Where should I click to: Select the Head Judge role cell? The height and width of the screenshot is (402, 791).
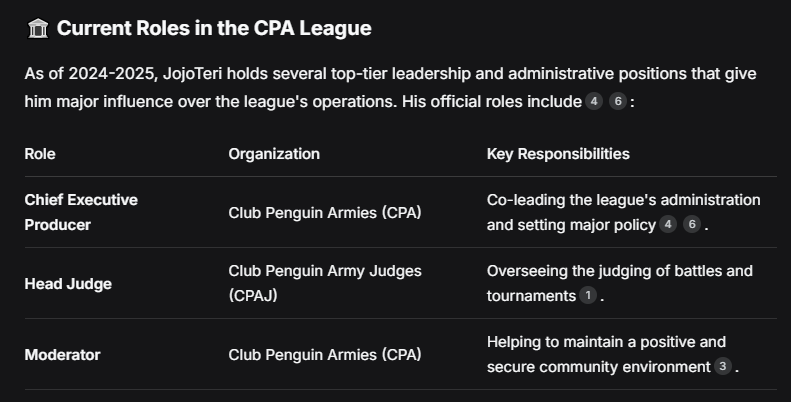tap(68, 284)
